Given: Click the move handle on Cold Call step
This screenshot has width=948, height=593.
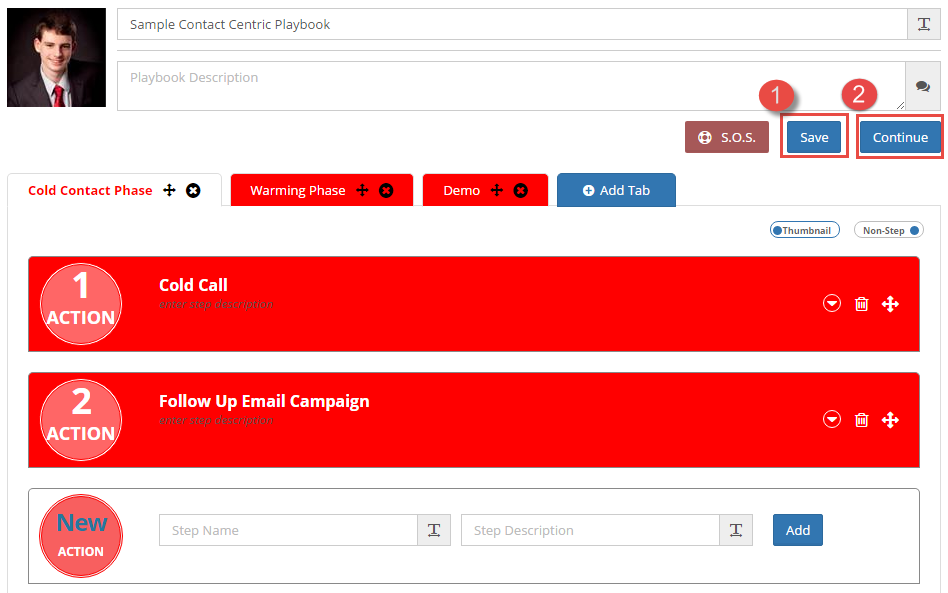Looking at the screenshot, I should 890,304.
